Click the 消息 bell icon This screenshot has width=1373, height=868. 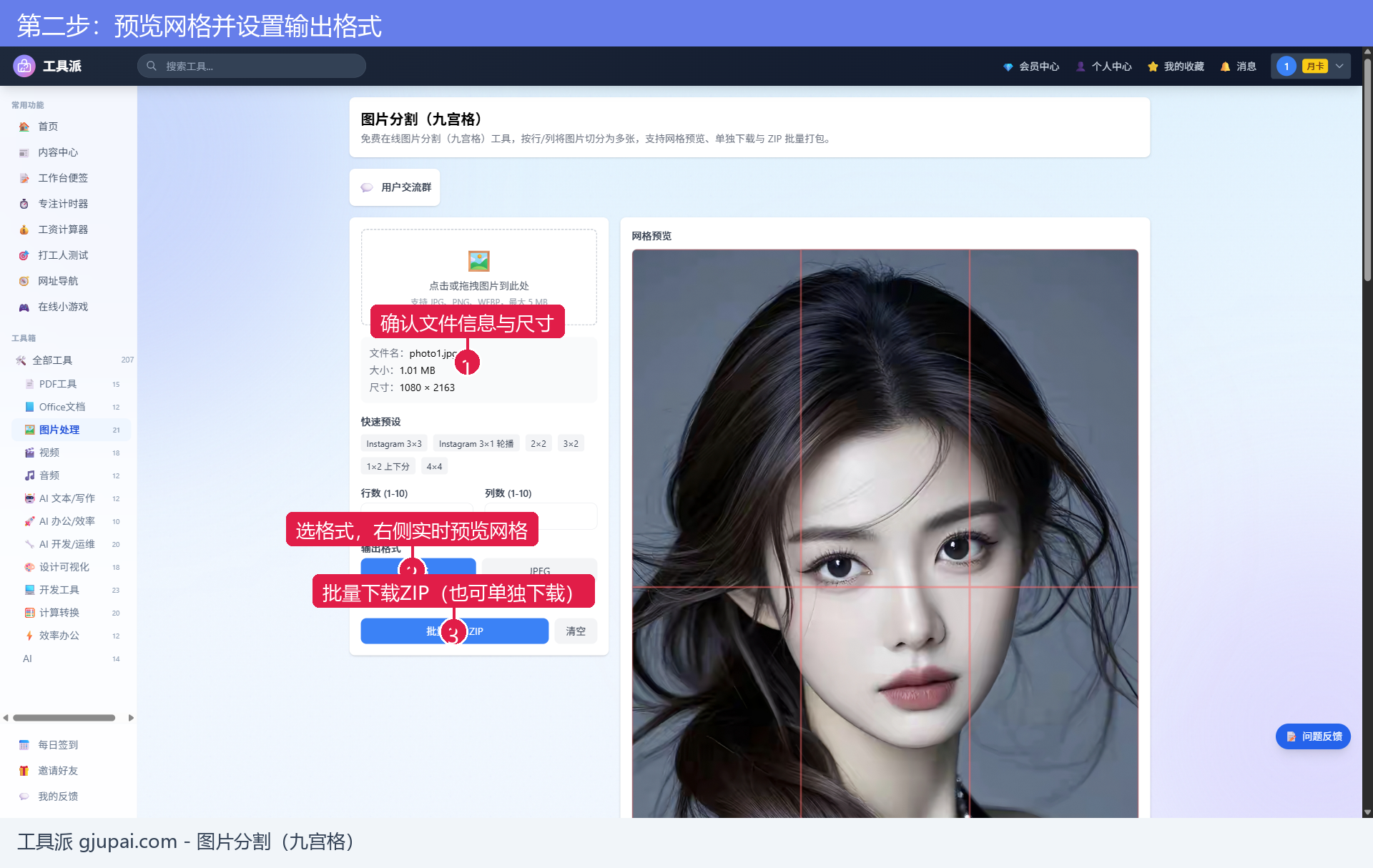point(1225,66)
